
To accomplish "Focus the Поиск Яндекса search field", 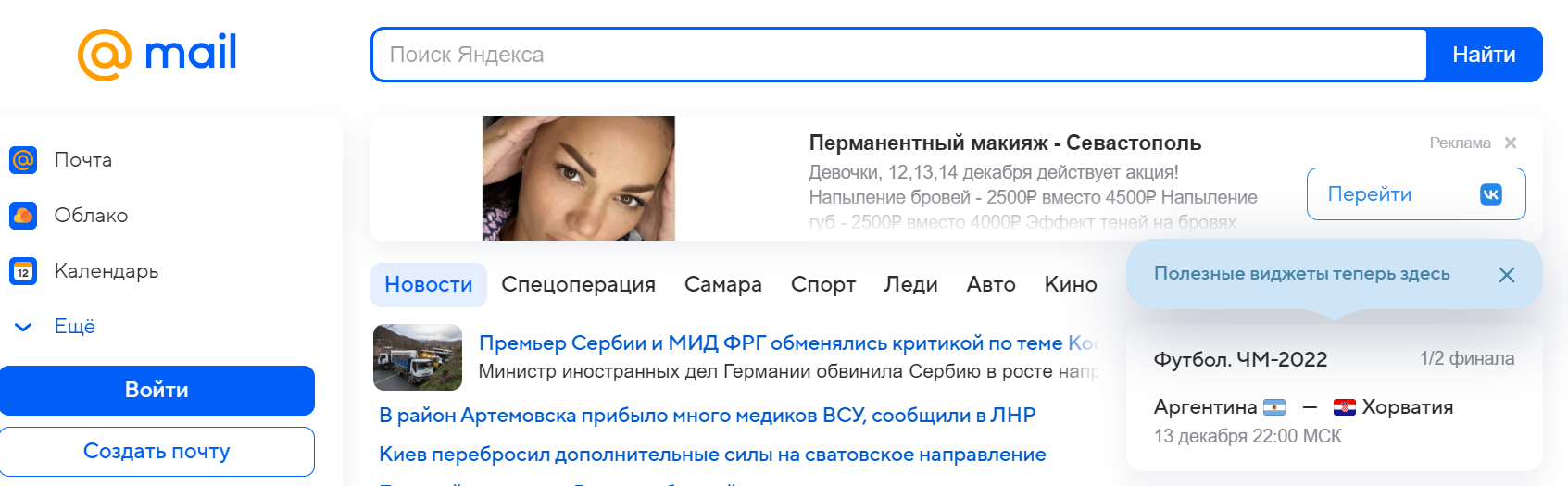I will point(898,55).
